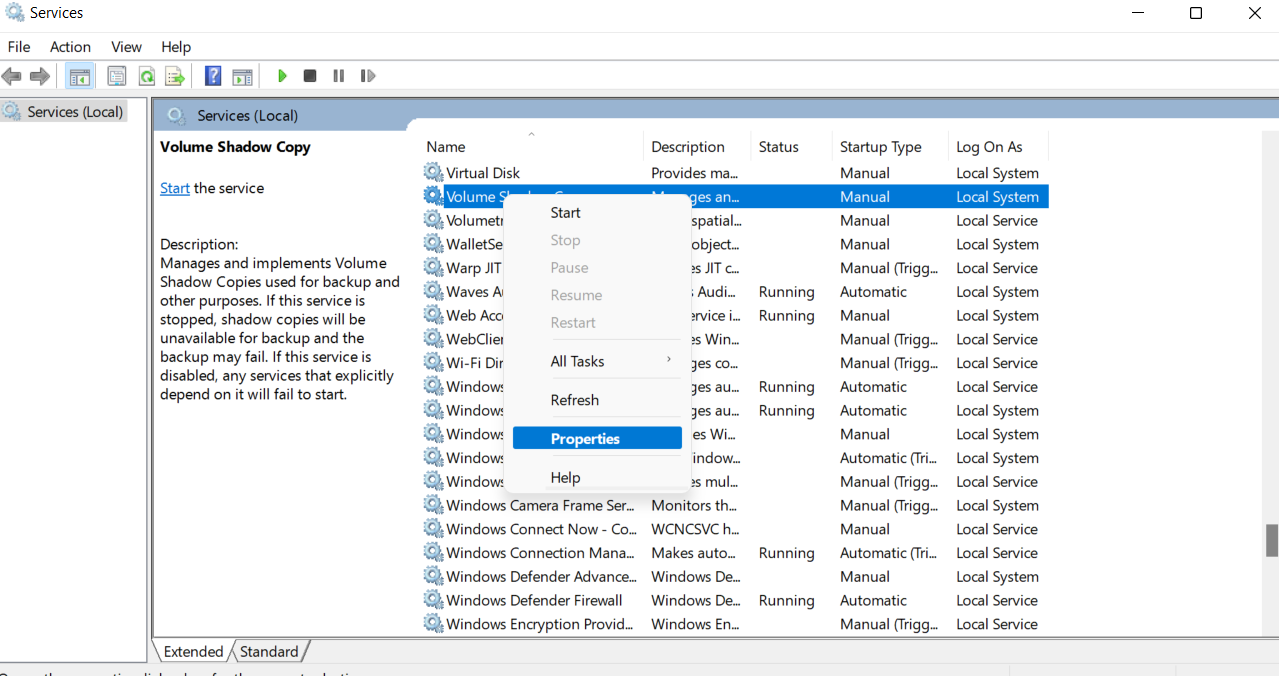This screenshot has height=676, width=1279.
Task: Open the Properties toolbar icon
Action: point(117,76)
